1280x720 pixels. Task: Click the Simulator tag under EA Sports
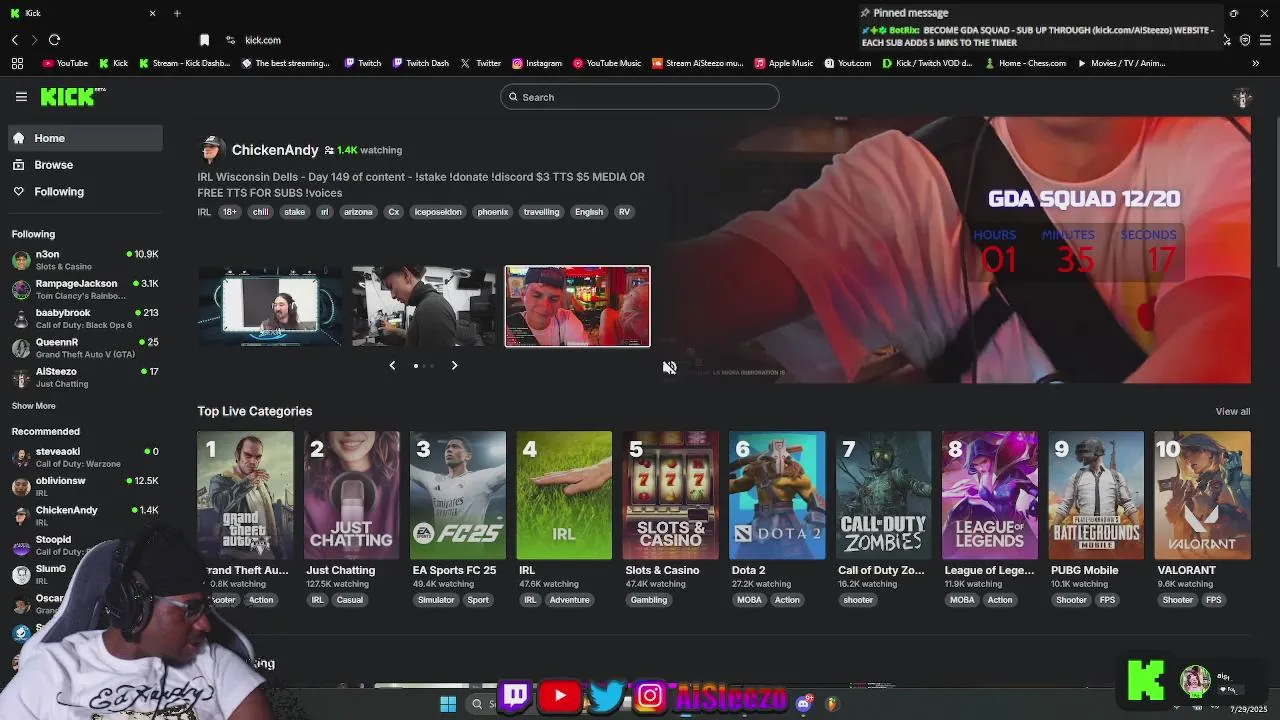[436, 600]
